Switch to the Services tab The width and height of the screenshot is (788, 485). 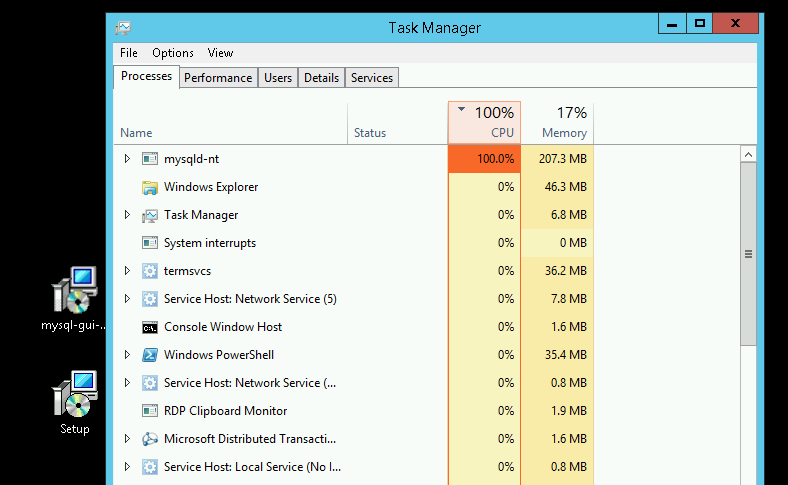tap(372, 78)
